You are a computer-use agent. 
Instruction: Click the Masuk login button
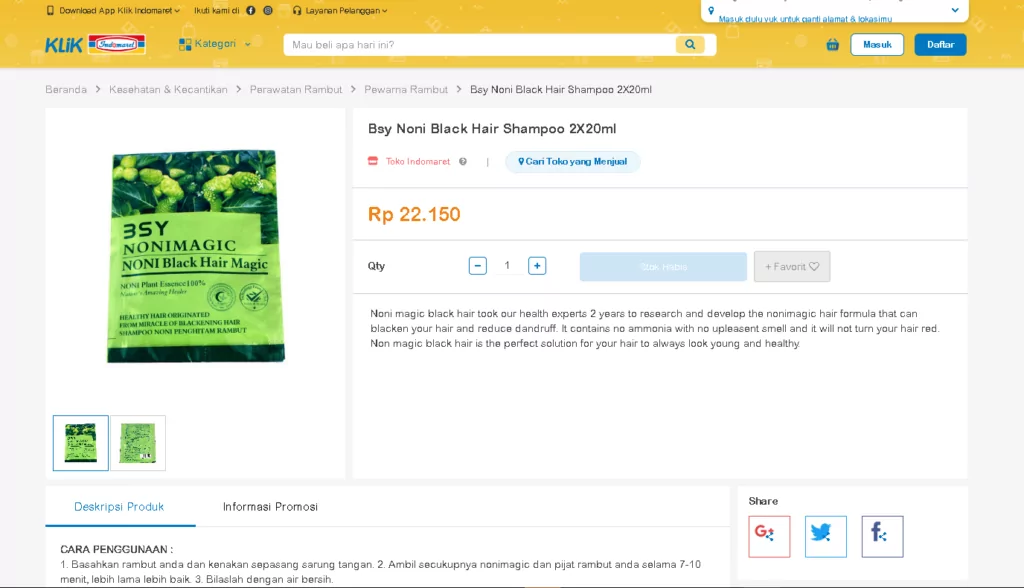click(877, 44)
